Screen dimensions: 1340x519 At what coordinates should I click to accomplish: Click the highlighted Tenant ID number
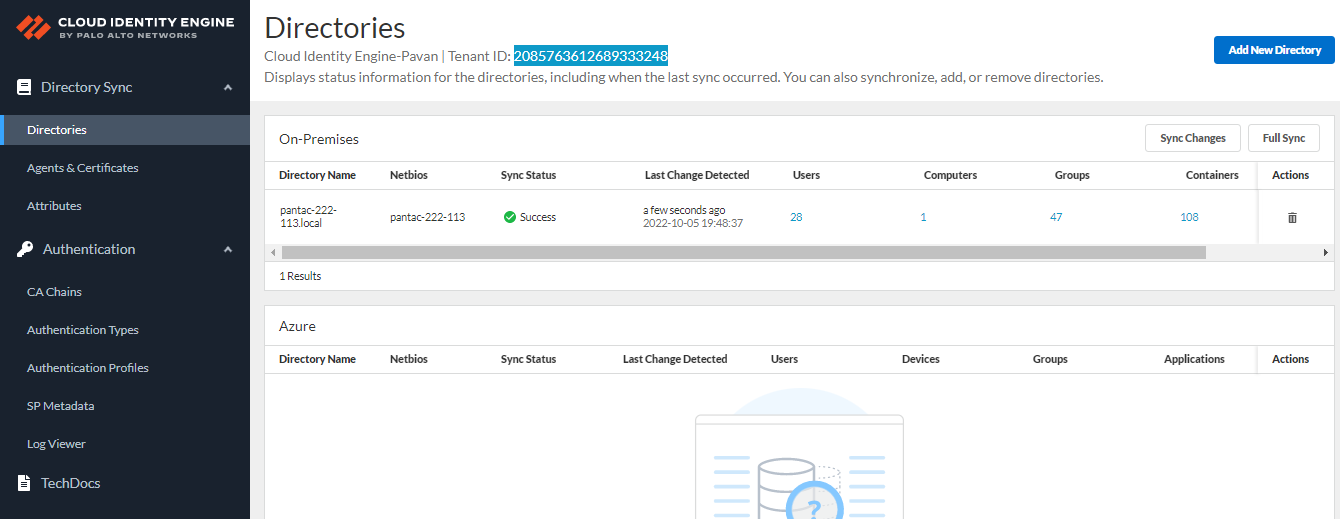[591, 55]
